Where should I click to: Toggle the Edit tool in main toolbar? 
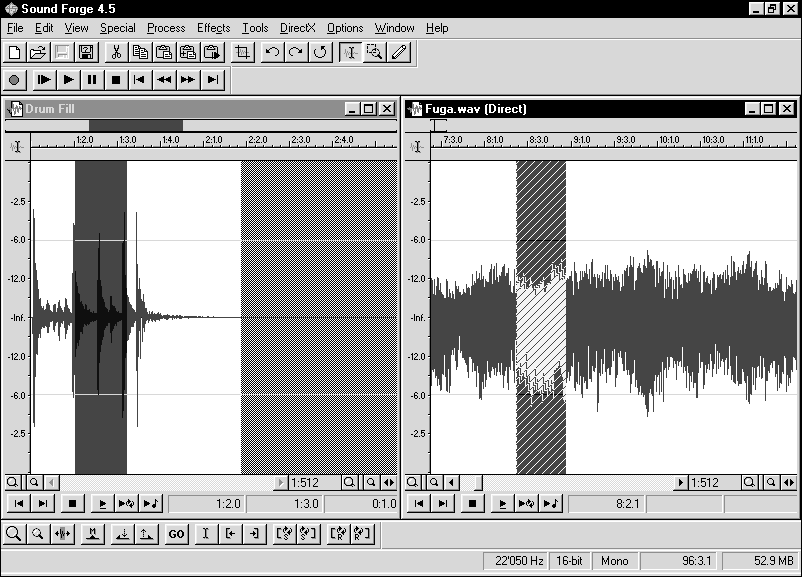(351, 53)
